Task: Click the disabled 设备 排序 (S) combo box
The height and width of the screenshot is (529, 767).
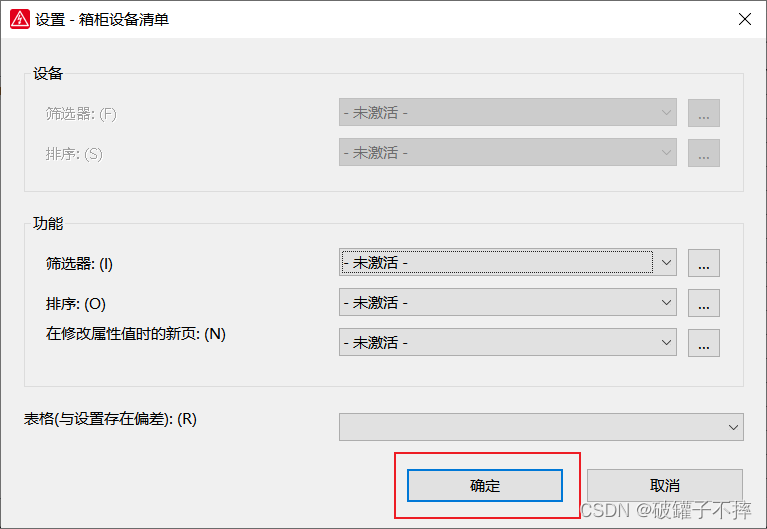Action: (x=507, y=153)
